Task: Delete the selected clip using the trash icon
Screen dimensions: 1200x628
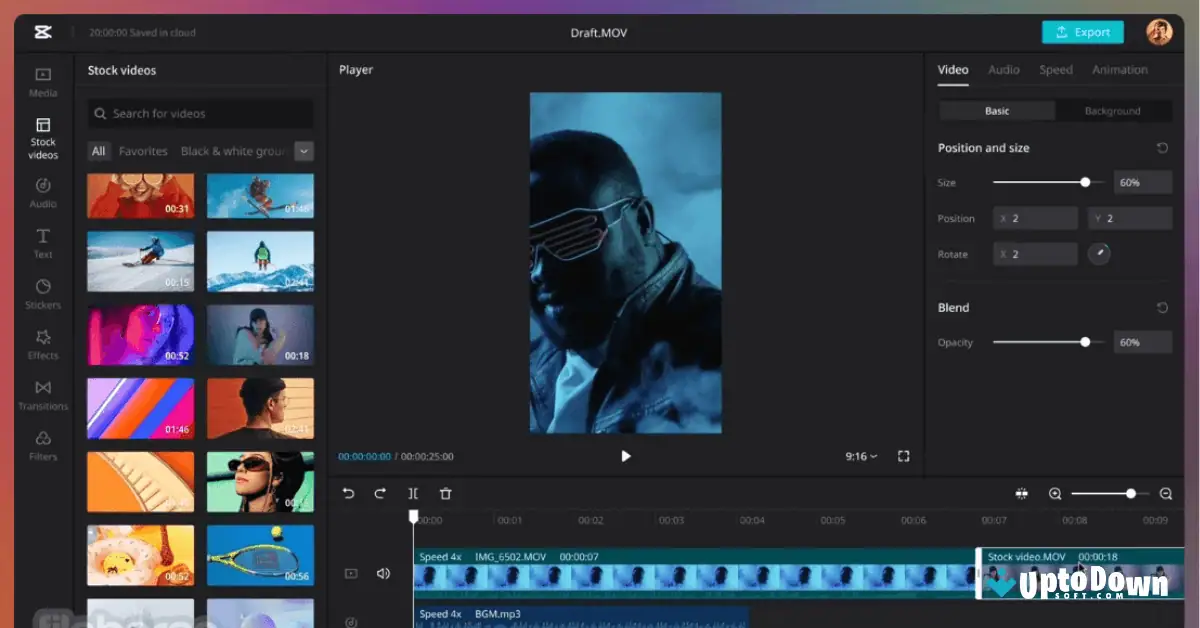Action: (445, 493)
